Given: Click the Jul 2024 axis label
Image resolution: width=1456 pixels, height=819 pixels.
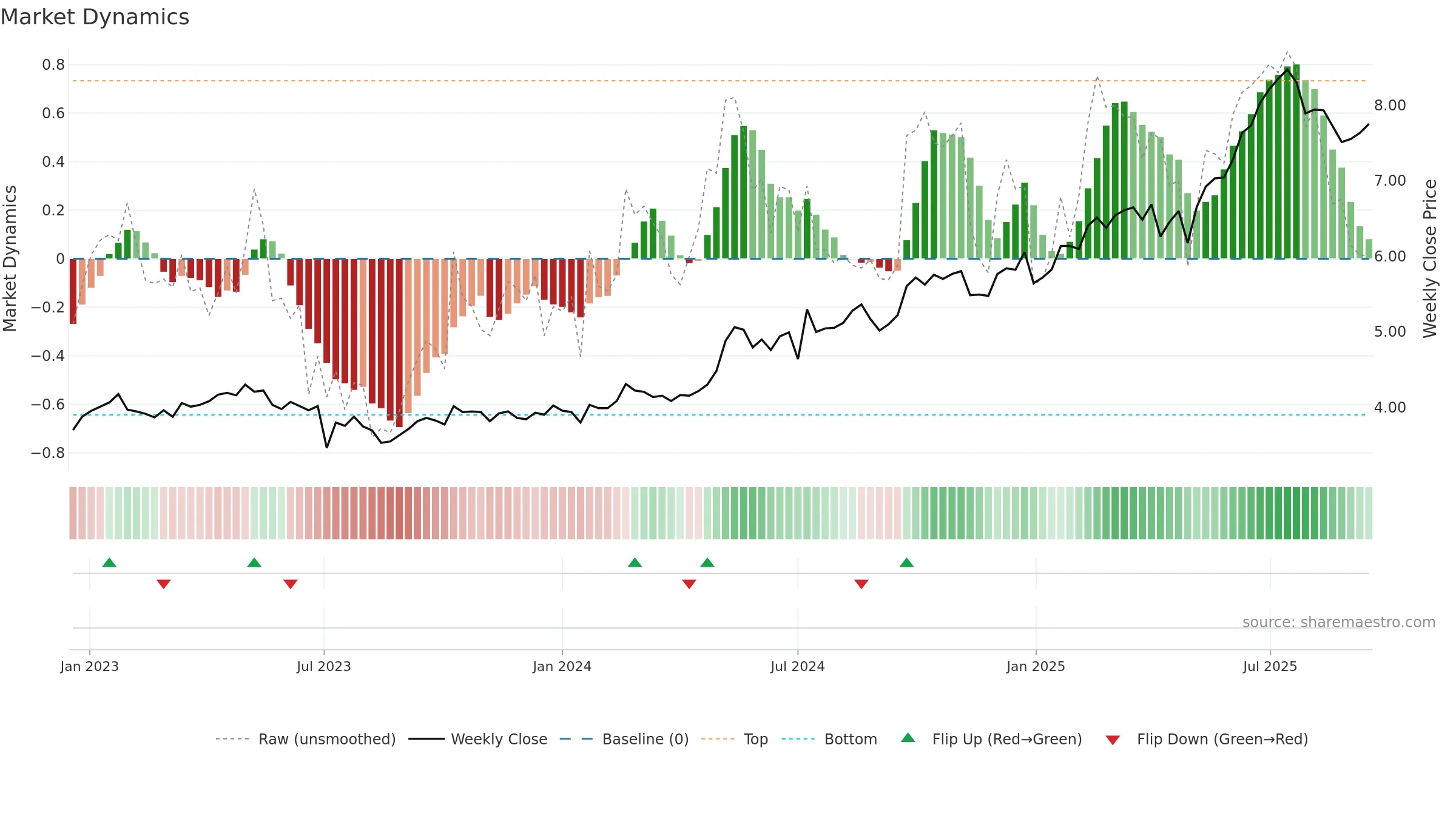Looking at the screenshot, I should 798,666.
